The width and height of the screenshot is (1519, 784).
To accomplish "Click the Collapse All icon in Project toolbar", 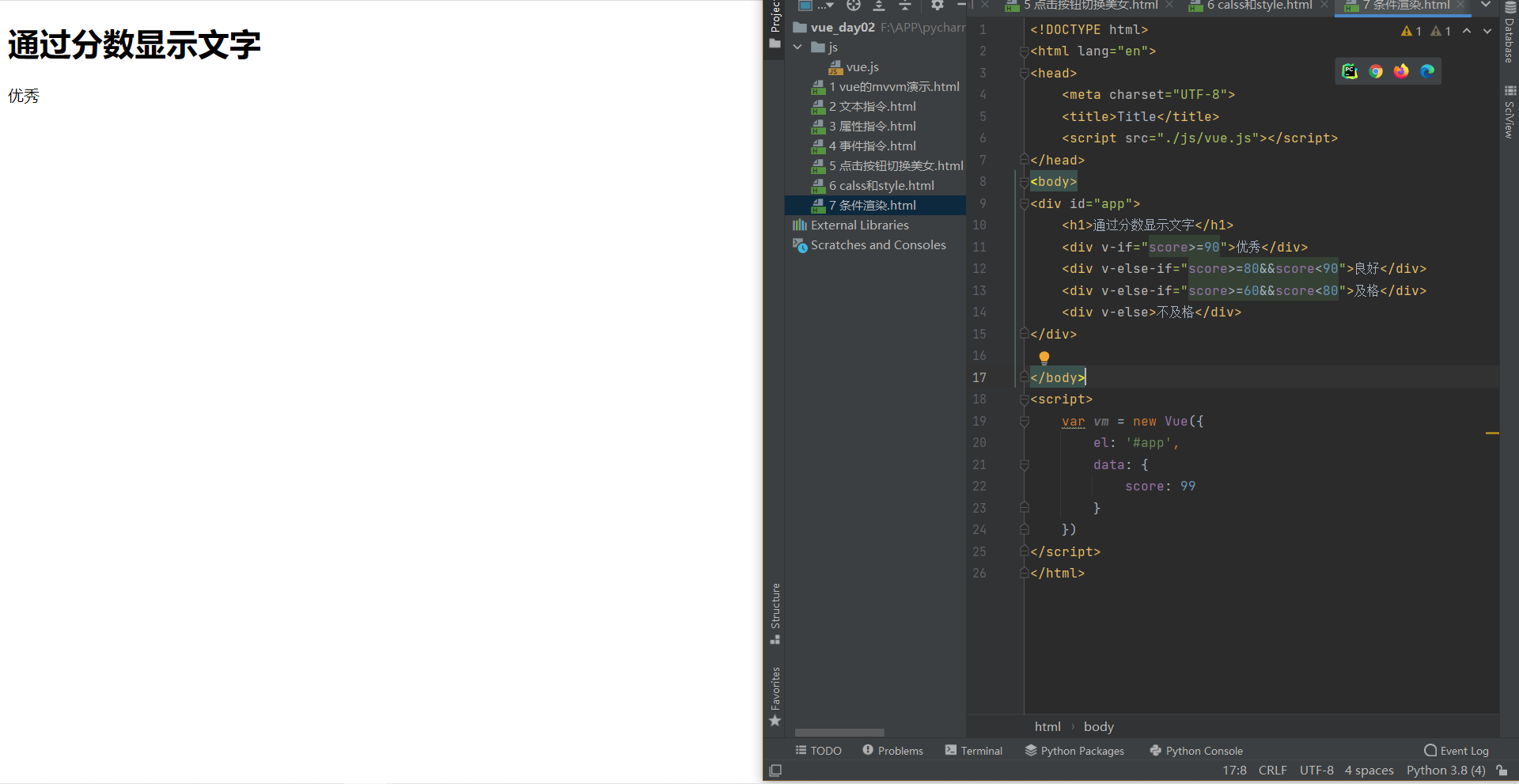I will coord(905,6).
